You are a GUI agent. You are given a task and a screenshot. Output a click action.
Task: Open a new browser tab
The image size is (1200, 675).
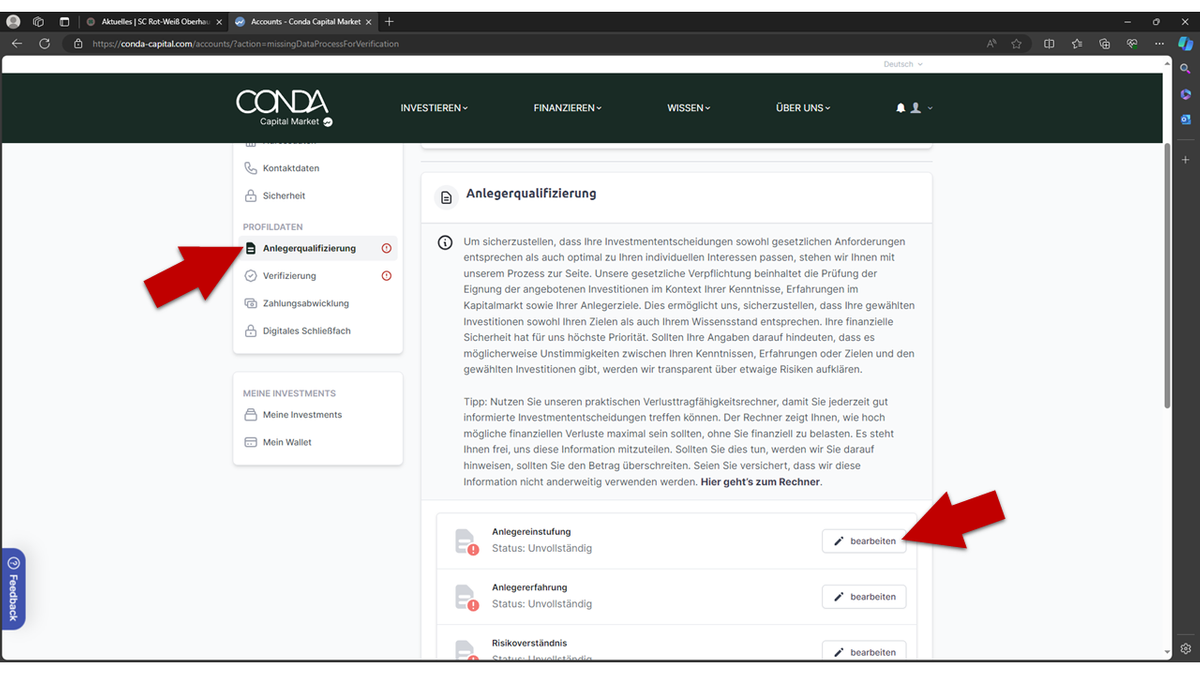coord(389,21)
